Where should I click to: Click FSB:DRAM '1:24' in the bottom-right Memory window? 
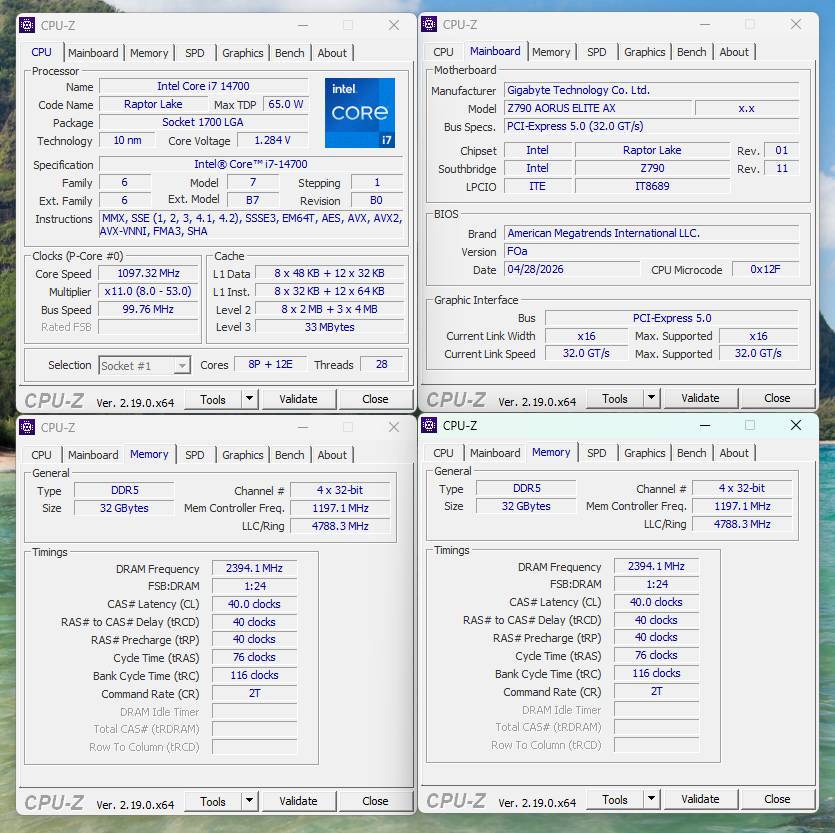tap(657, 584)
